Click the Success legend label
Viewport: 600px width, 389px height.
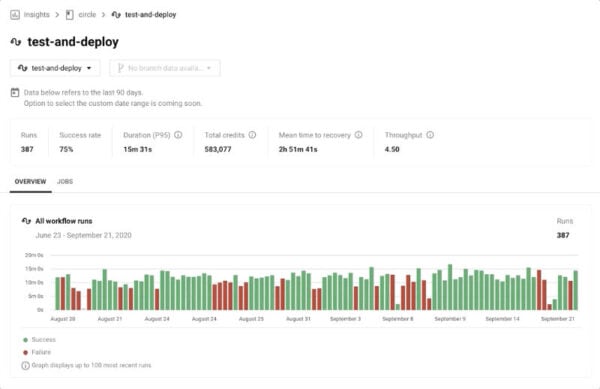pyautogui.click(x=44, y=340)
